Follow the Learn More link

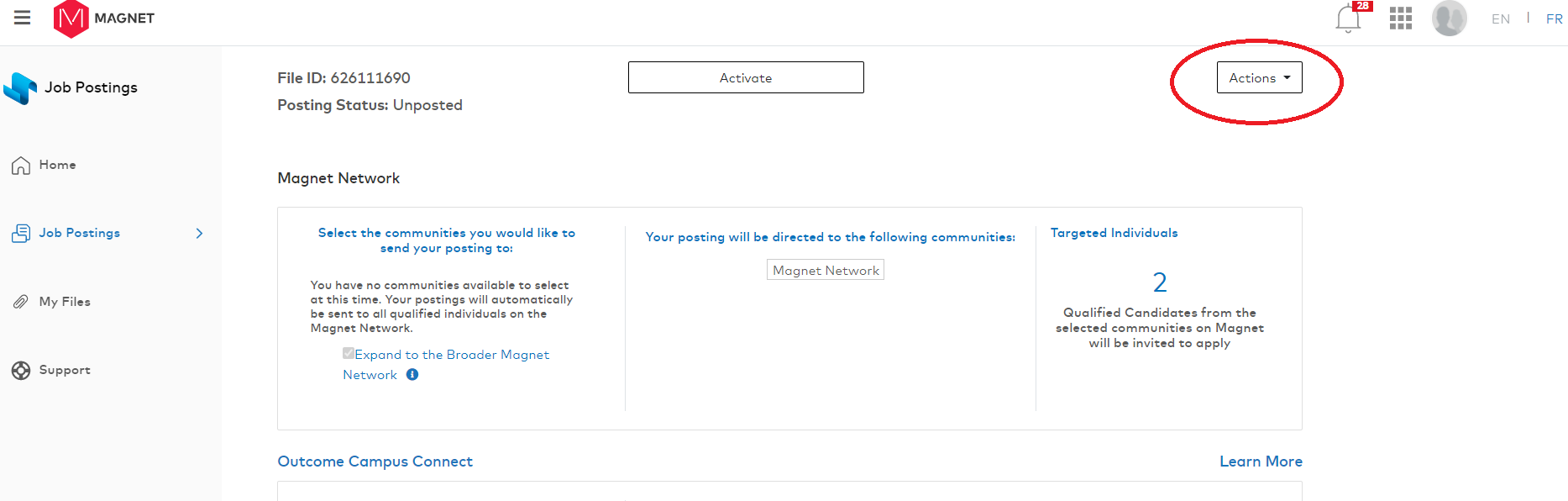(1261, 461)
